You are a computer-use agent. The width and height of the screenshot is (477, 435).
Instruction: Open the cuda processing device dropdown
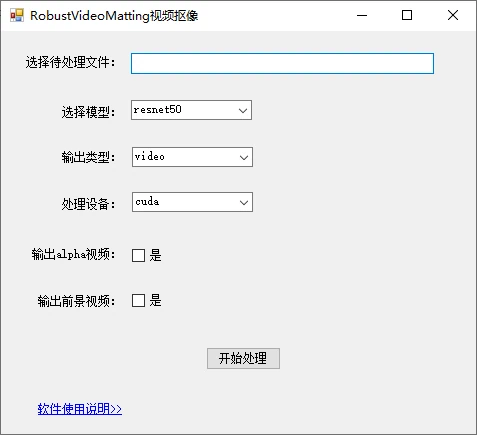[x=192, y=202]
